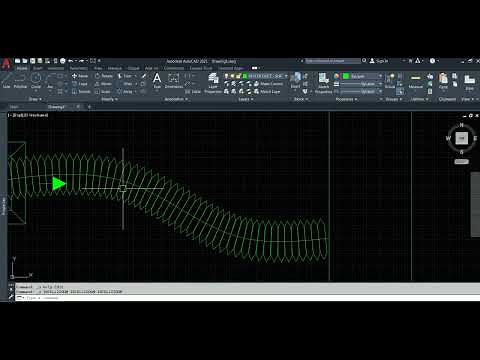Open Layer Properties manager
Screen dimensions: 480x360
tap(213, 83)
